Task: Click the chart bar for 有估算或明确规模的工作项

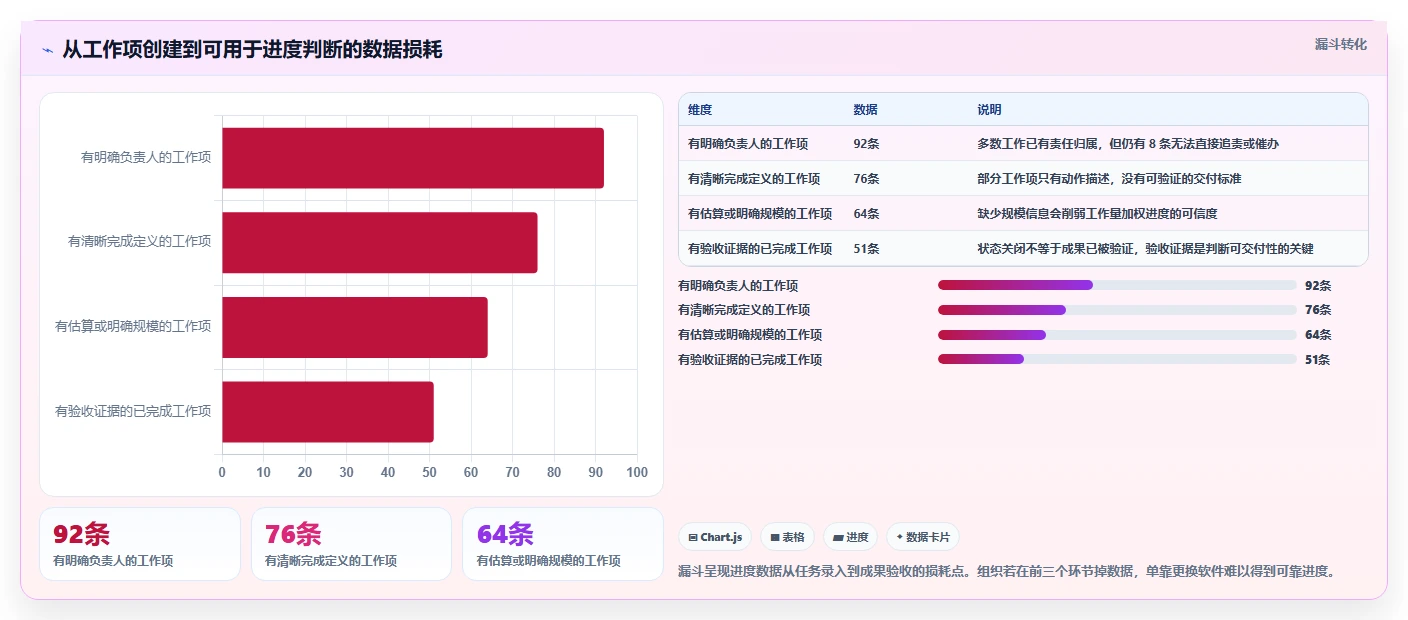Action: (x=355, y=327)
